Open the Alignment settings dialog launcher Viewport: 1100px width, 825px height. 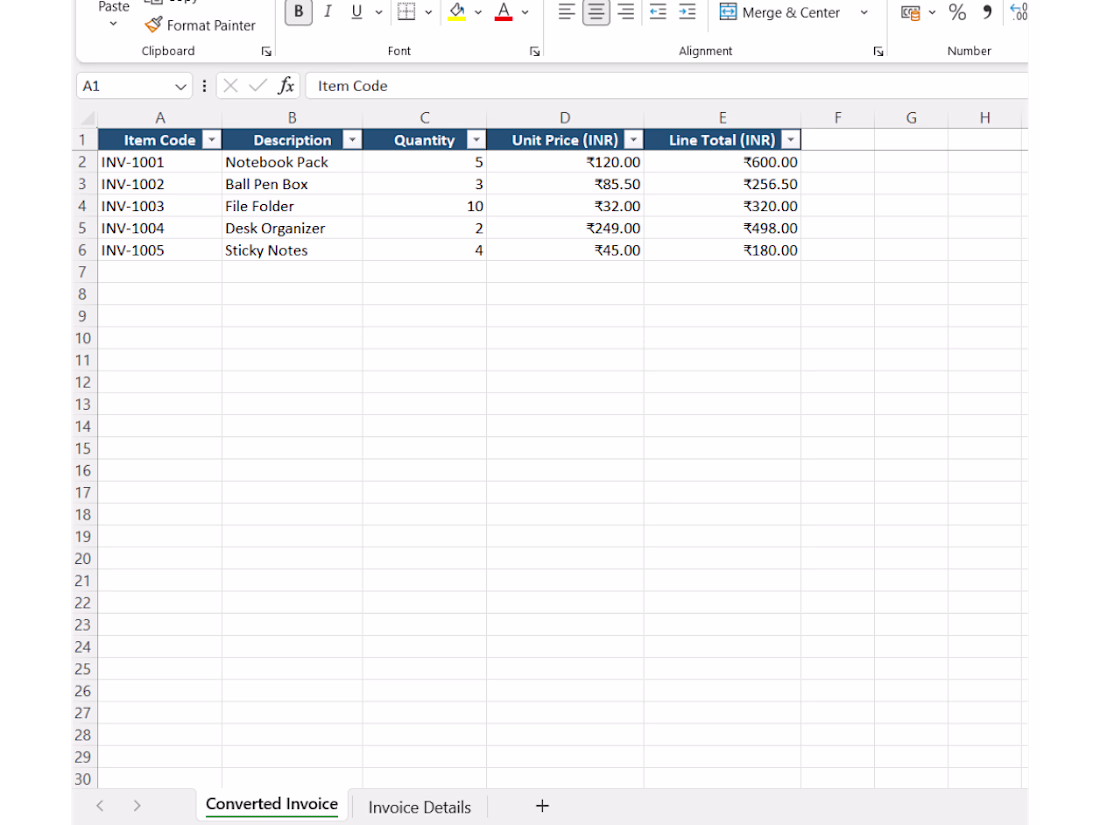tap(878, 51)
